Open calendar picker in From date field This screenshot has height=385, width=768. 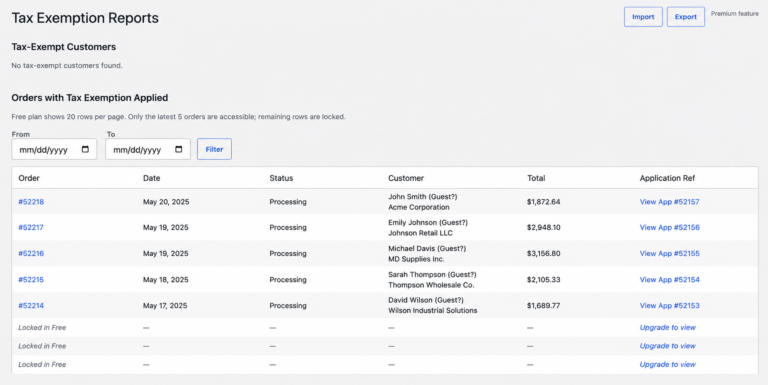coord(85,149)
